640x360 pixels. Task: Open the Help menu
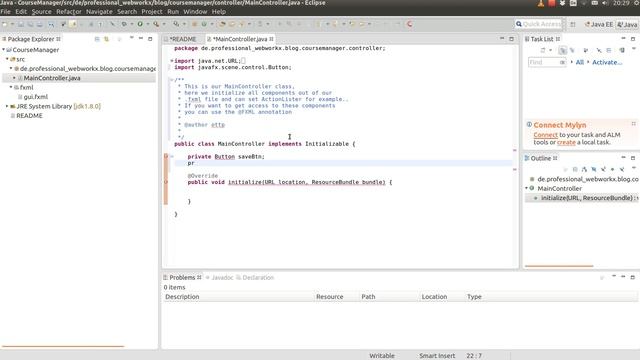[x=219, y=11]
